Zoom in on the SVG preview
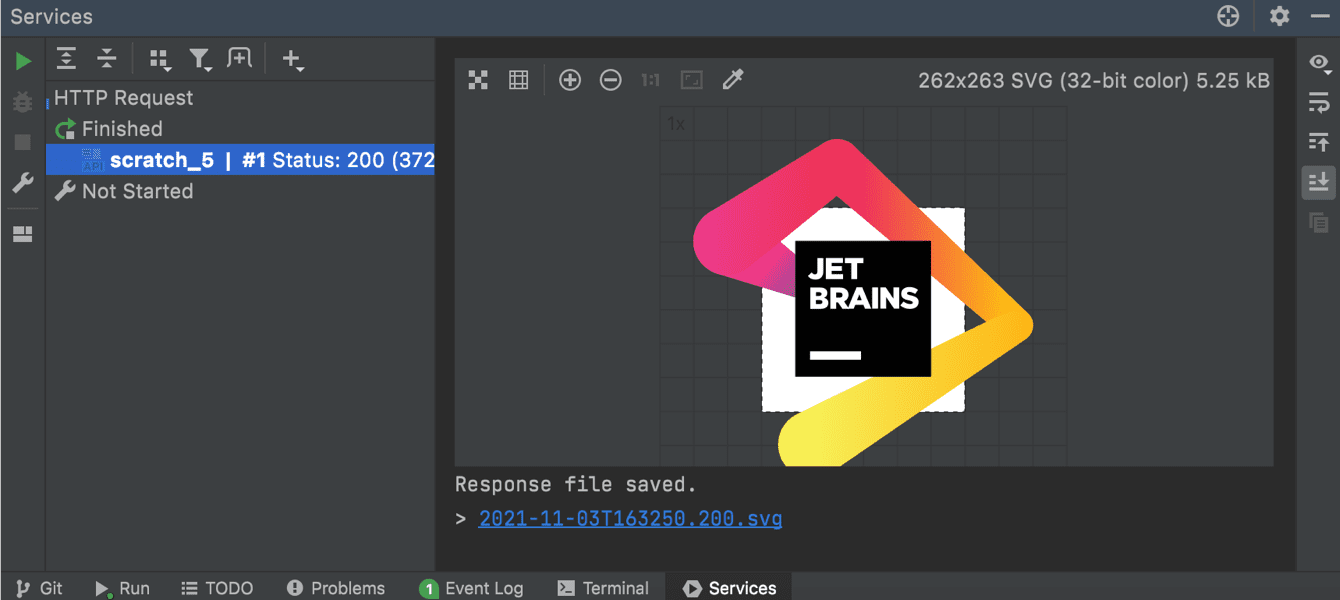The image size is (1340, 600). 570,80
